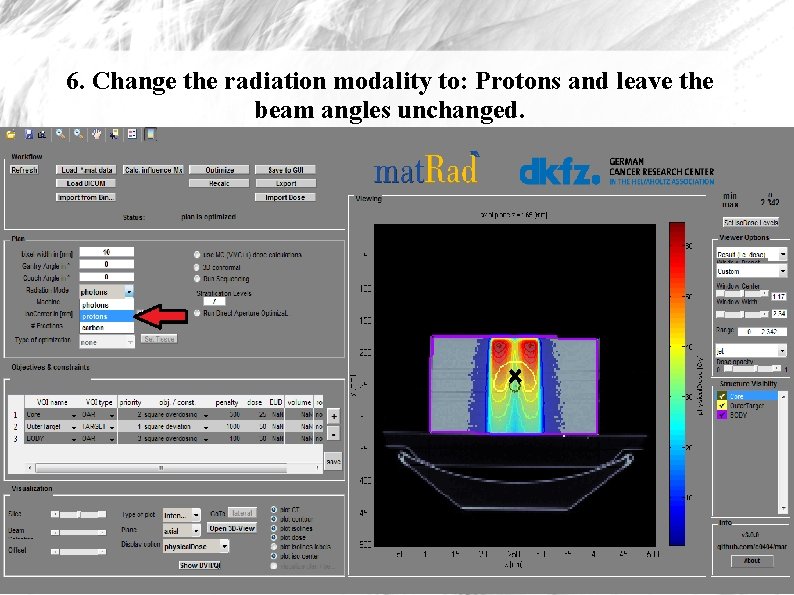
Task: Open the Custom window preset dropdown
Action: coord(751,271)
